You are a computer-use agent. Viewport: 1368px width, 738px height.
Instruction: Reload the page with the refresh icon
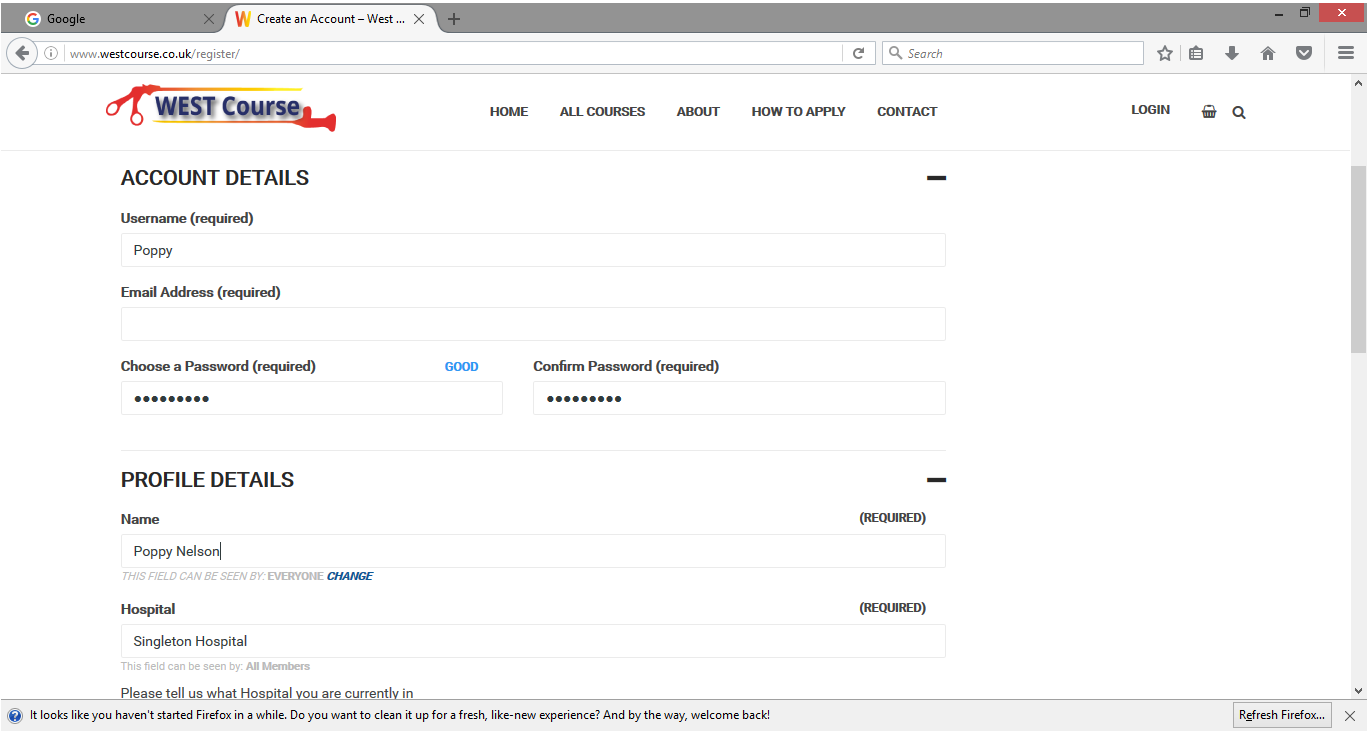858,54
